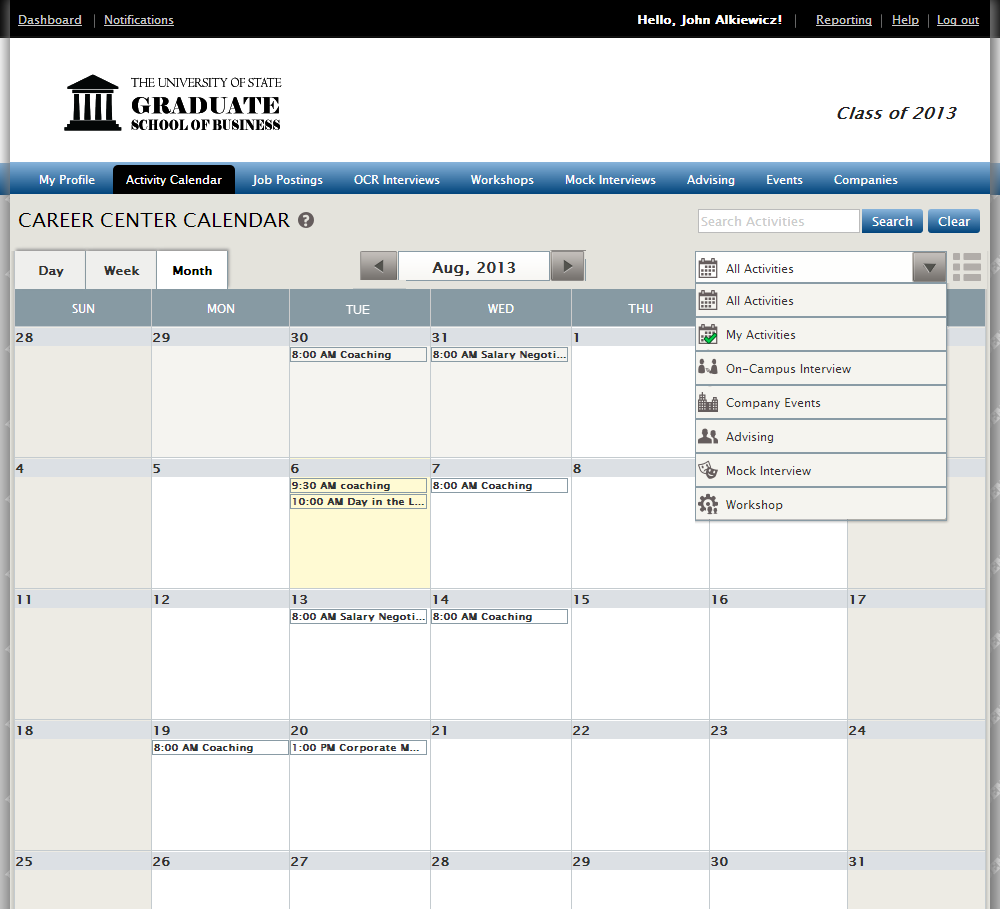Open Workshops navigation item
1000x909 pixels.
pos(502,180)
